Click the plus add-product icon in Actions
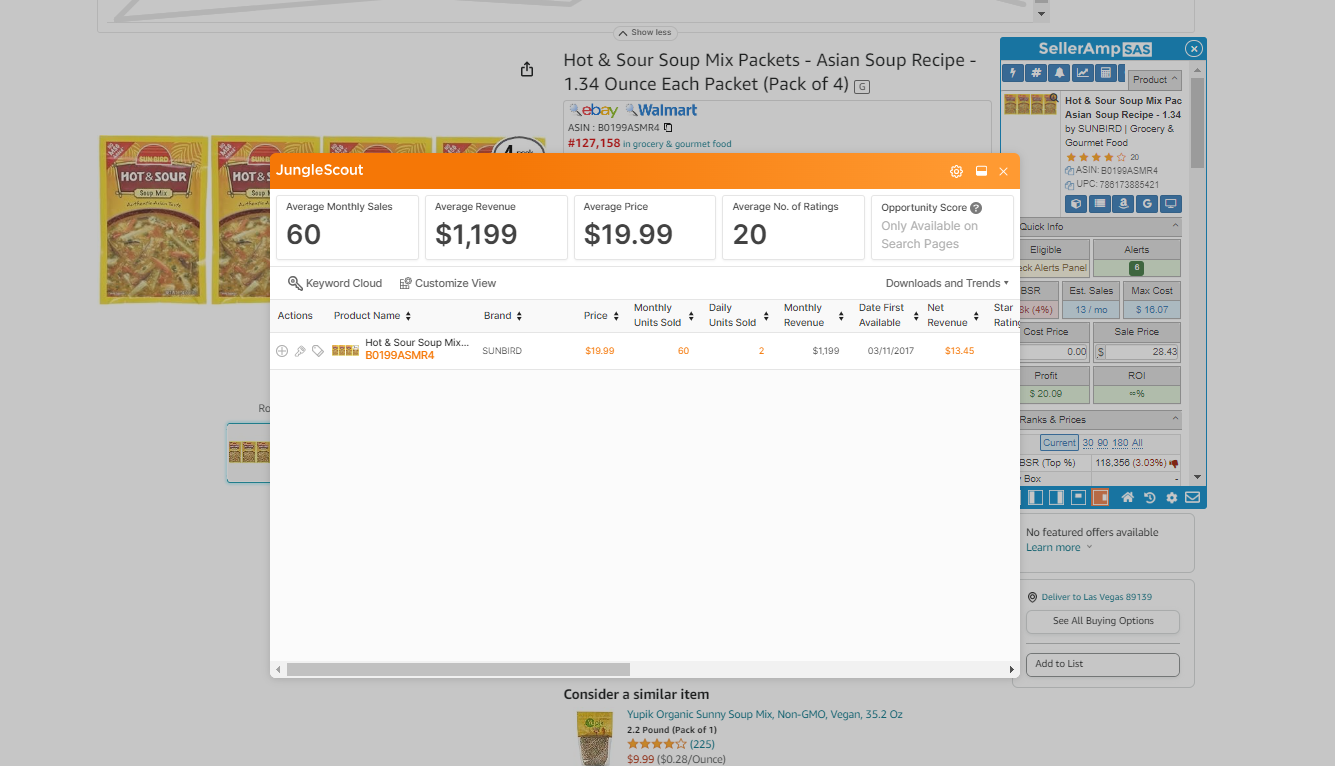1335x766 pixels. (x=282, y=351)
